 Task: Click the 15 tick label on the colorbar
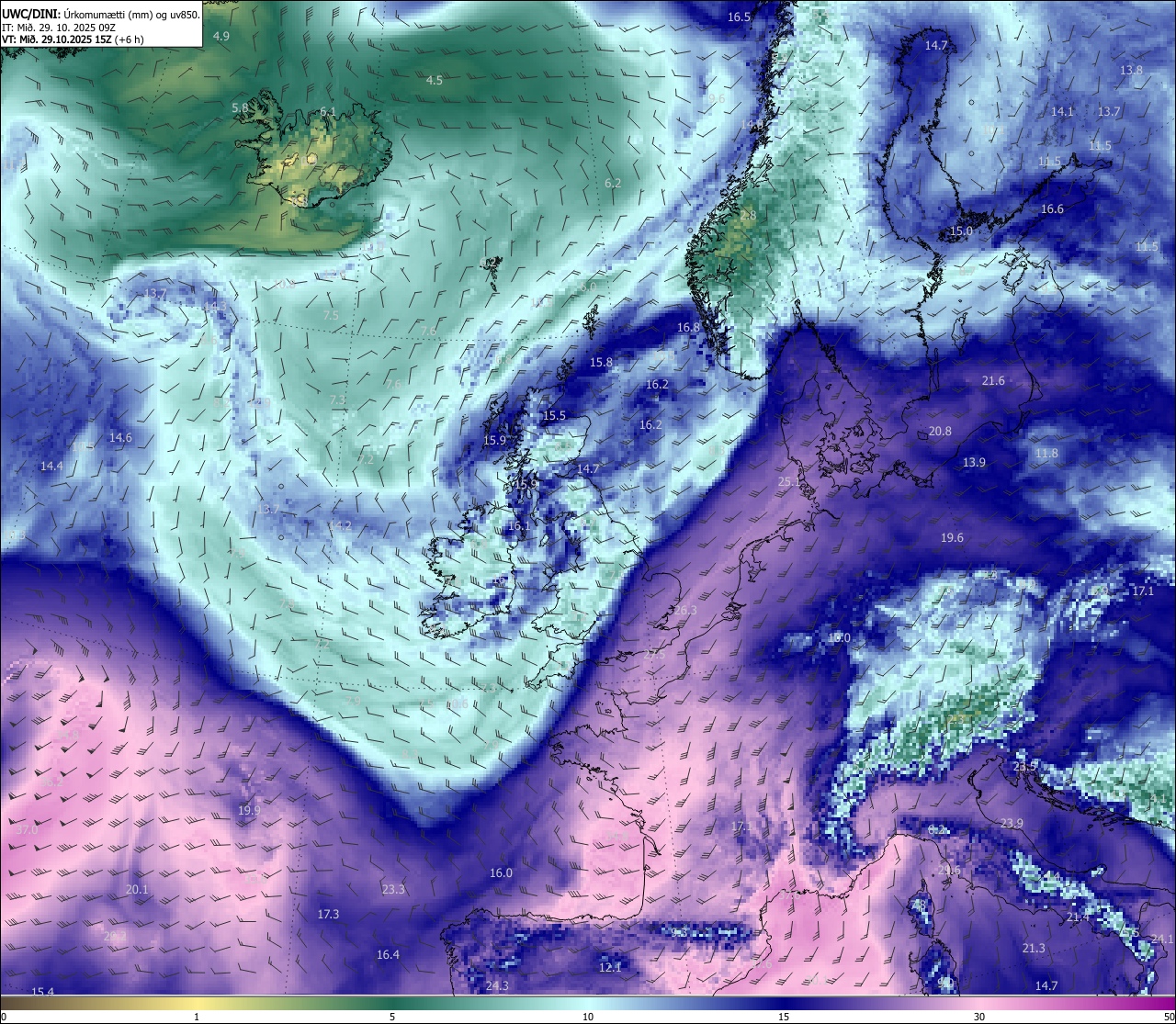[x=784, y=1017]
